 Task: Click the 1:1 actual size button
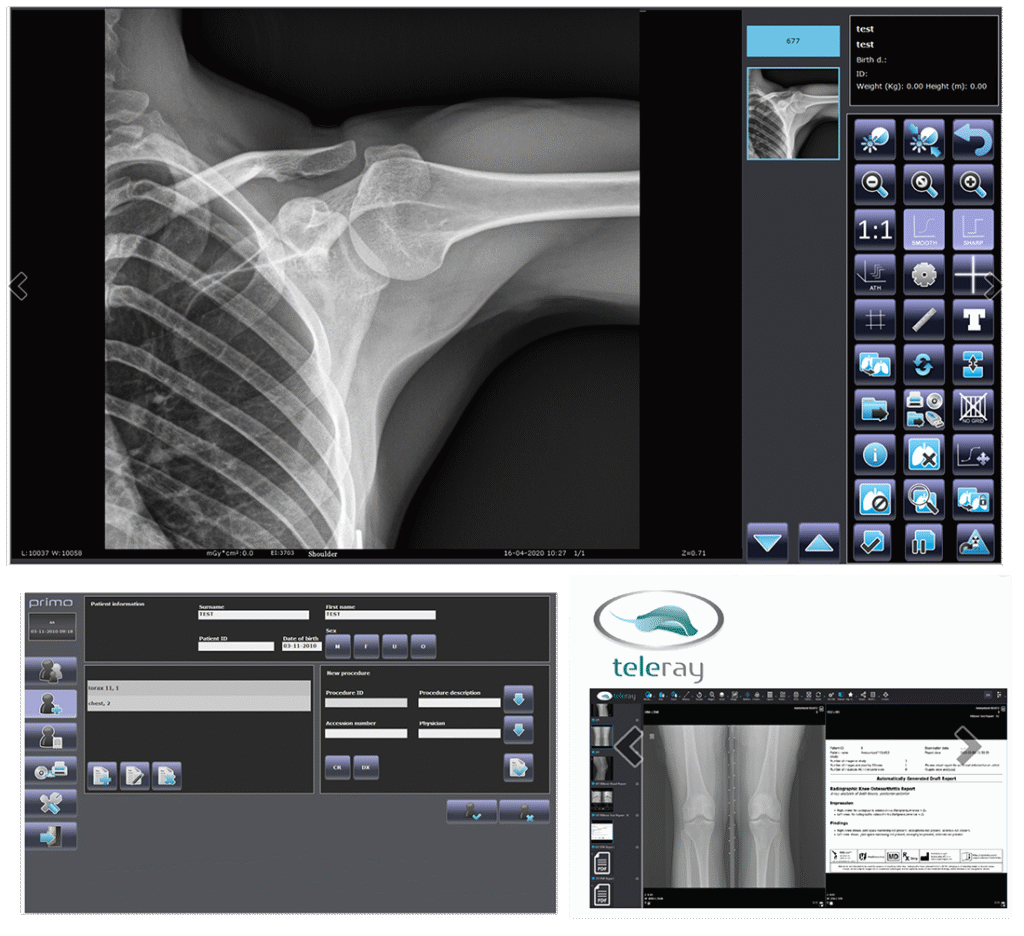(x=875, y=229)
